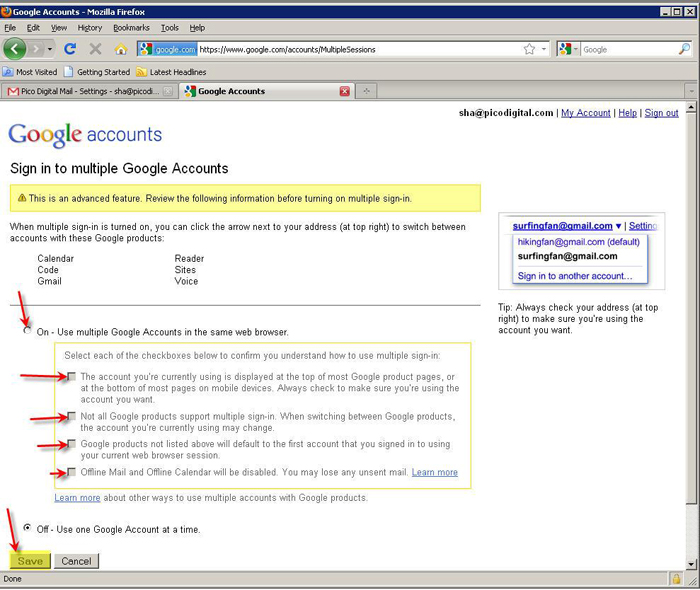Click hikingfan@gmail.com (default) in the sample menu
This screenshot has width=700, height=590.
click(579, 242)
